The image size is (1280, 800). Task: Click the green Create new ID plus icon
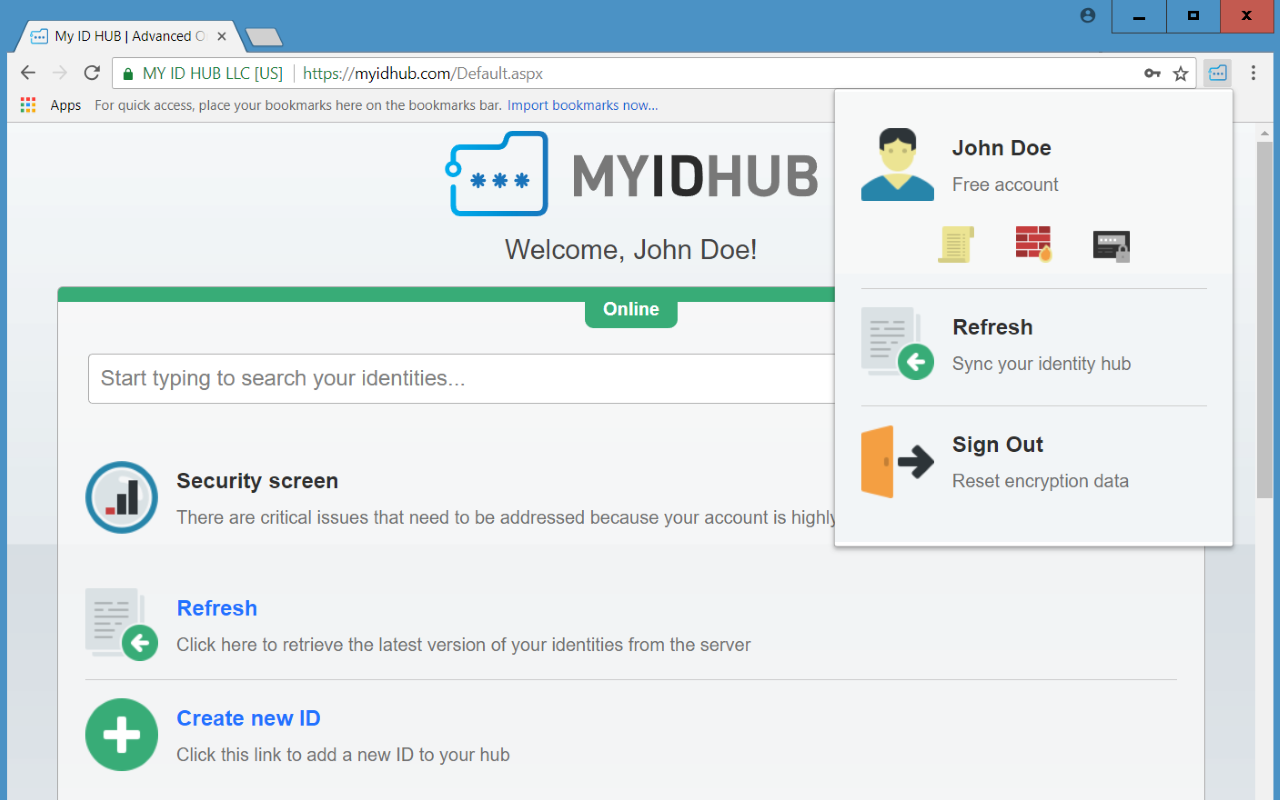121,734
